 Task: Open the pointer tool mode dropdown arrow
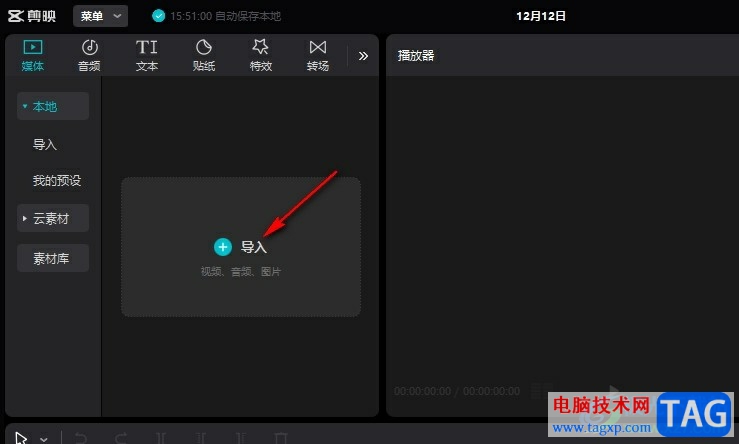point(44,439)
